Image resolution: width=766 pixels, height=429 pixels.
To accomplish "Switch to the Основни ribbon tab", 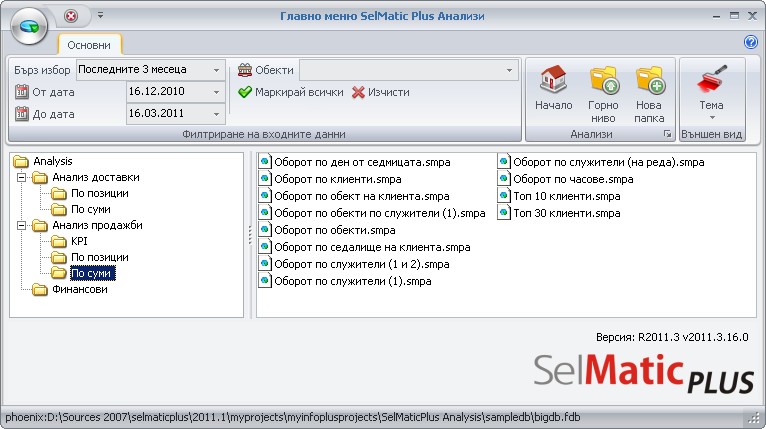I will coord(89,45).
